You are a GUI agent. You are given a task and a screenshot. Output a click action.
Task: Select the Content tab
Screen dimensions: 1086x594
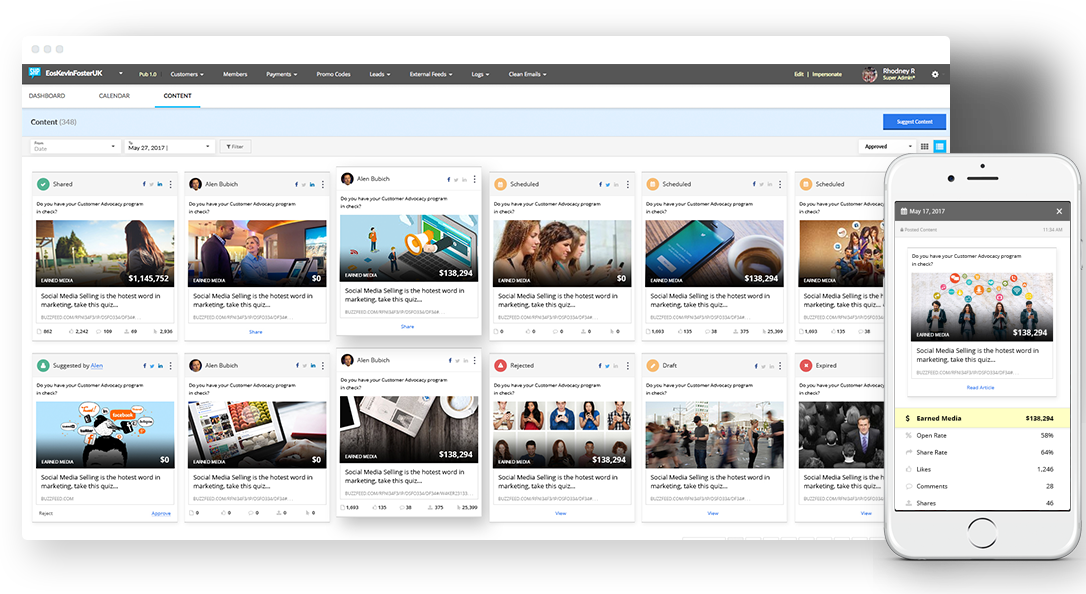[x=177, y=96]
